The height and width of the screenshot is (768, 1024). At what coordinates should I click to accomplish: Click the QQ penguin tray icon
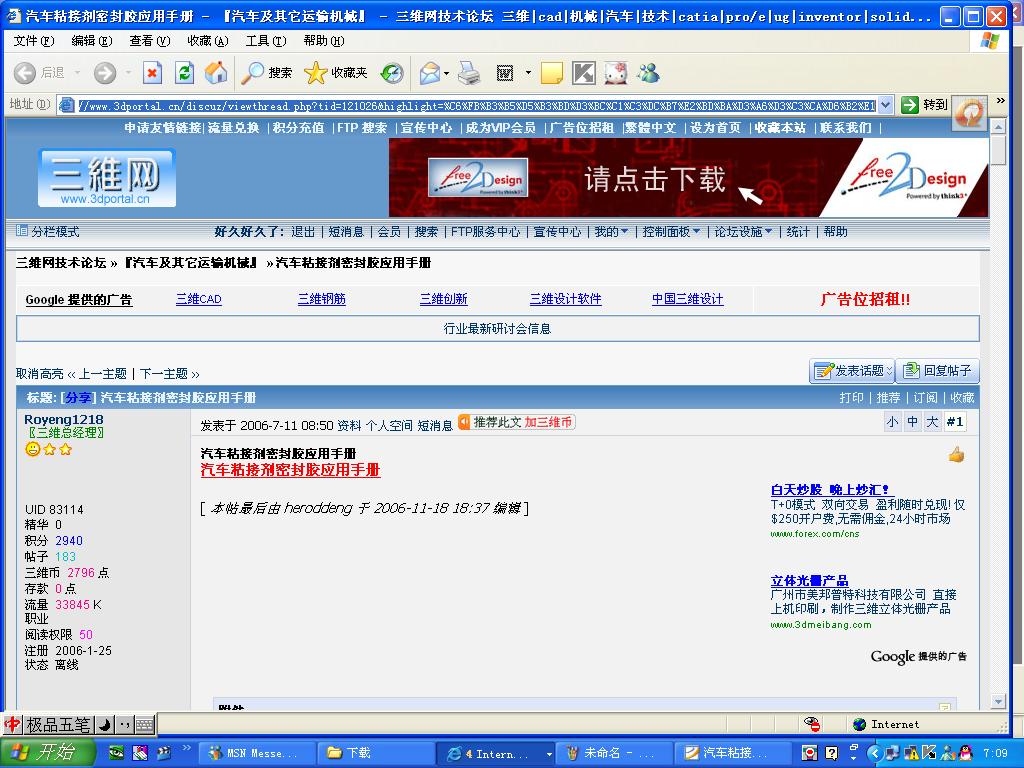pyautogui.click(x=965, y=753)
